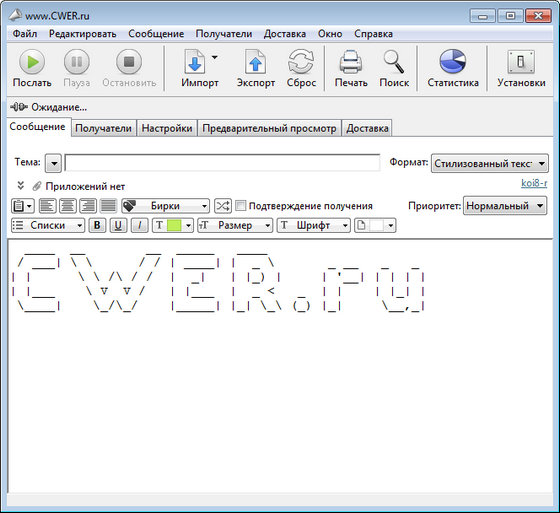
Task: Open the Доставка menu in menu bar
Action: [285, 34]
